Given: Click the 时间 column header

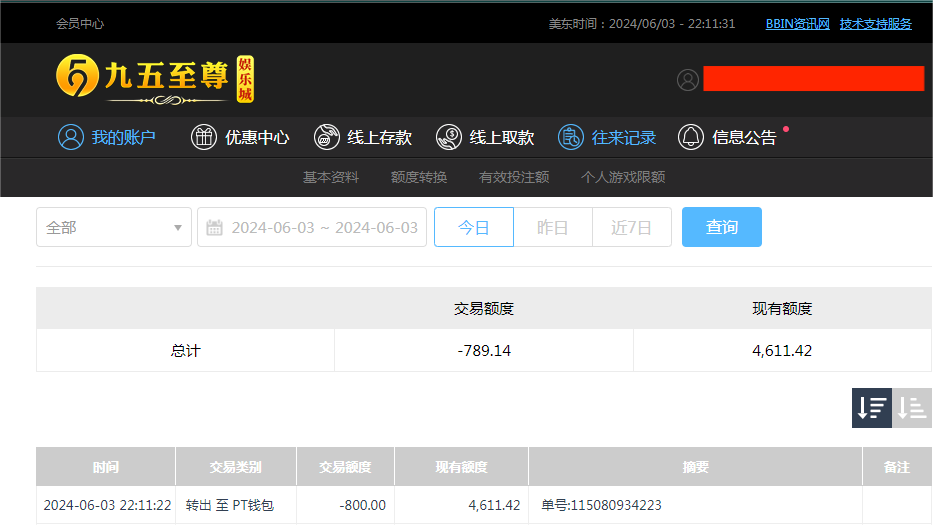Looking at the screenshot, I should 106,467.
